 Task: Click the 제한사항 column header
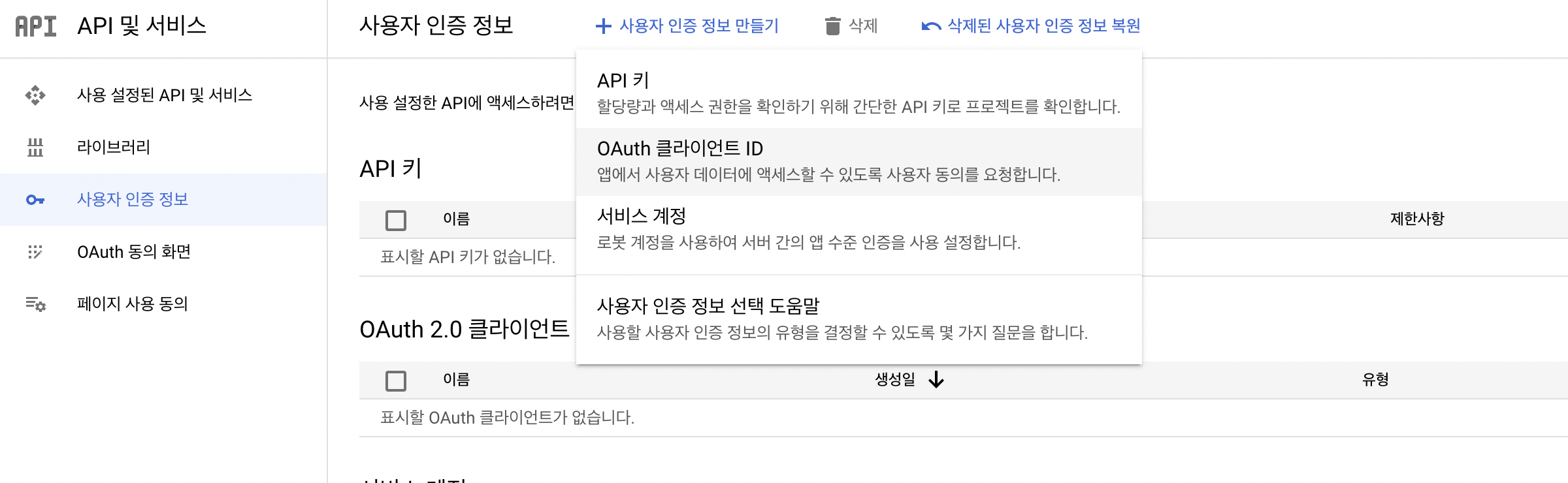coord(1417,219)
